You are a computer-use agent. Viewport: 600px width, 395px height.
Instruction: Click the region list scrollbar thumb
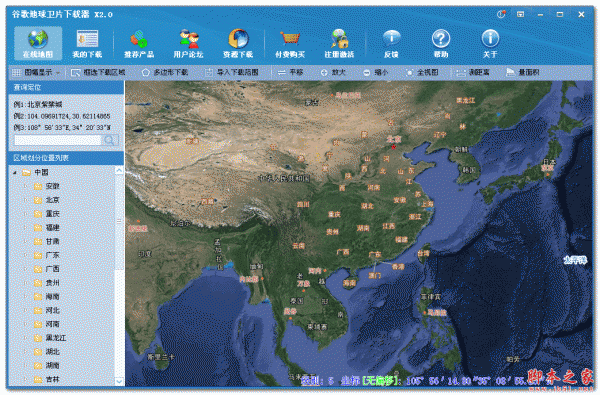(119, 221)
